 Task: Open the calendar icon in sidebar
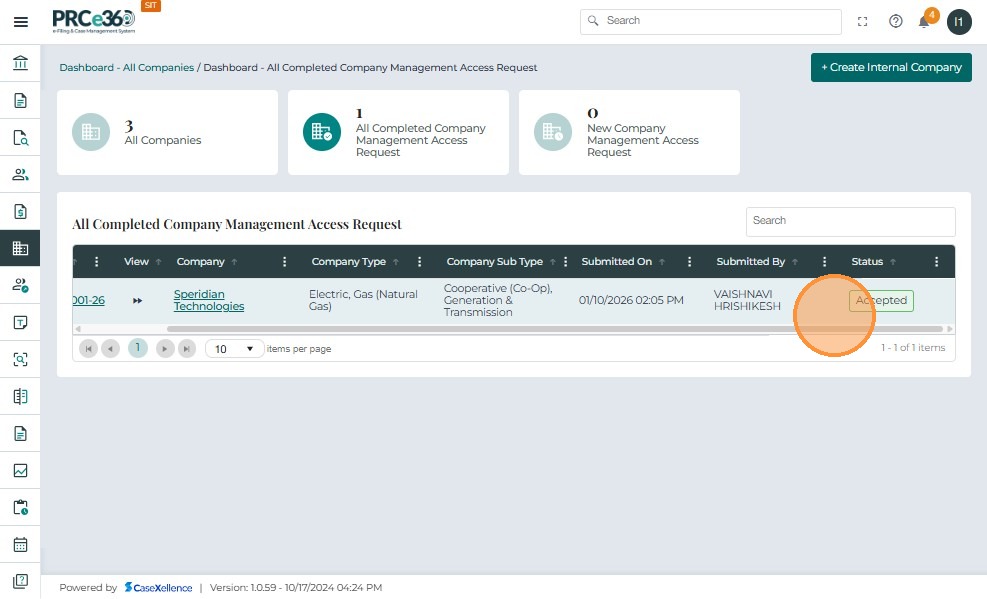(20, 545)
